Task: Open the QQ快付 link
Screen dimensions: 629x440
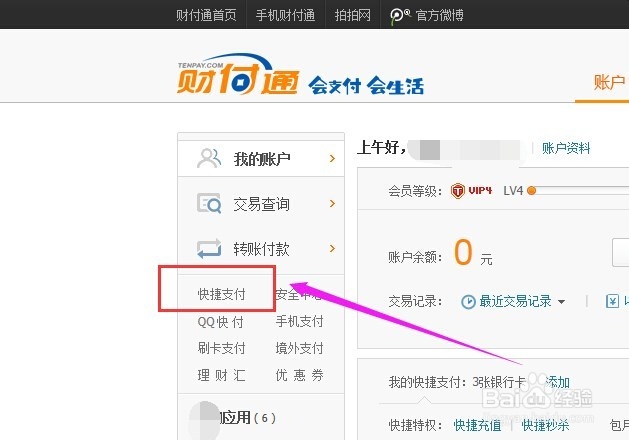Action: 221,322
